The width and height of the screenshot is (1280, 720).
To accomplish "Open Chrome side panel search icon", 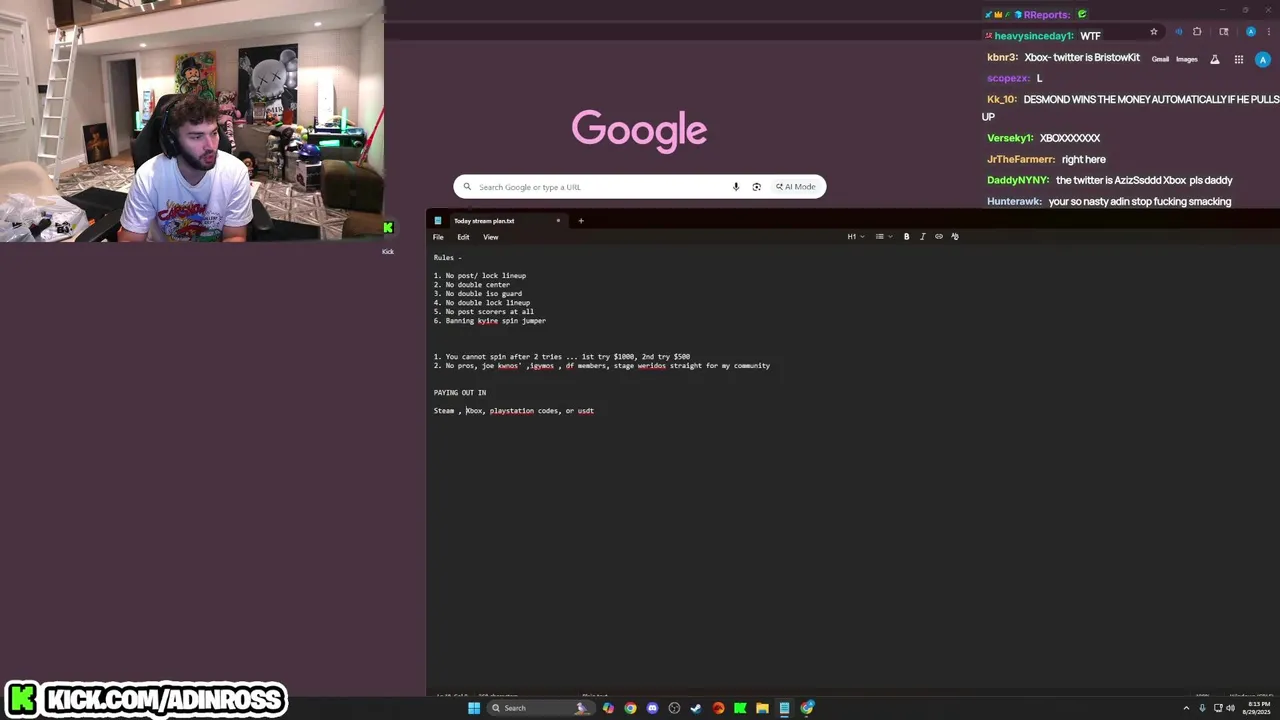I will (1224, 32).
